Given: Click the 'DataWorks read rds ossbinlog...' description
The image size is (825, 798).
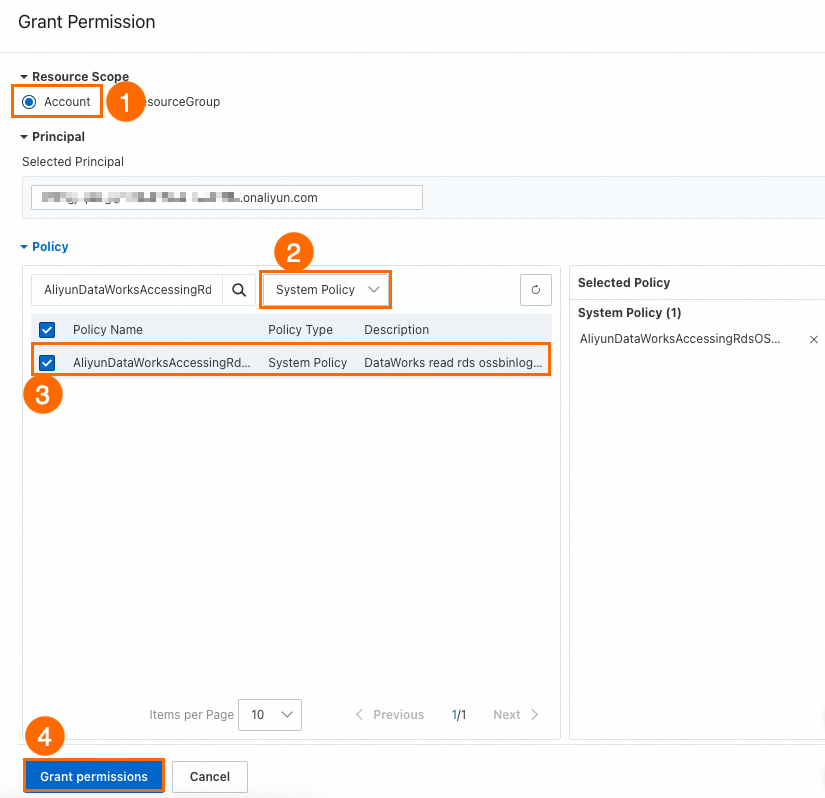Looking at the screenshot, I should click(453, 362).
